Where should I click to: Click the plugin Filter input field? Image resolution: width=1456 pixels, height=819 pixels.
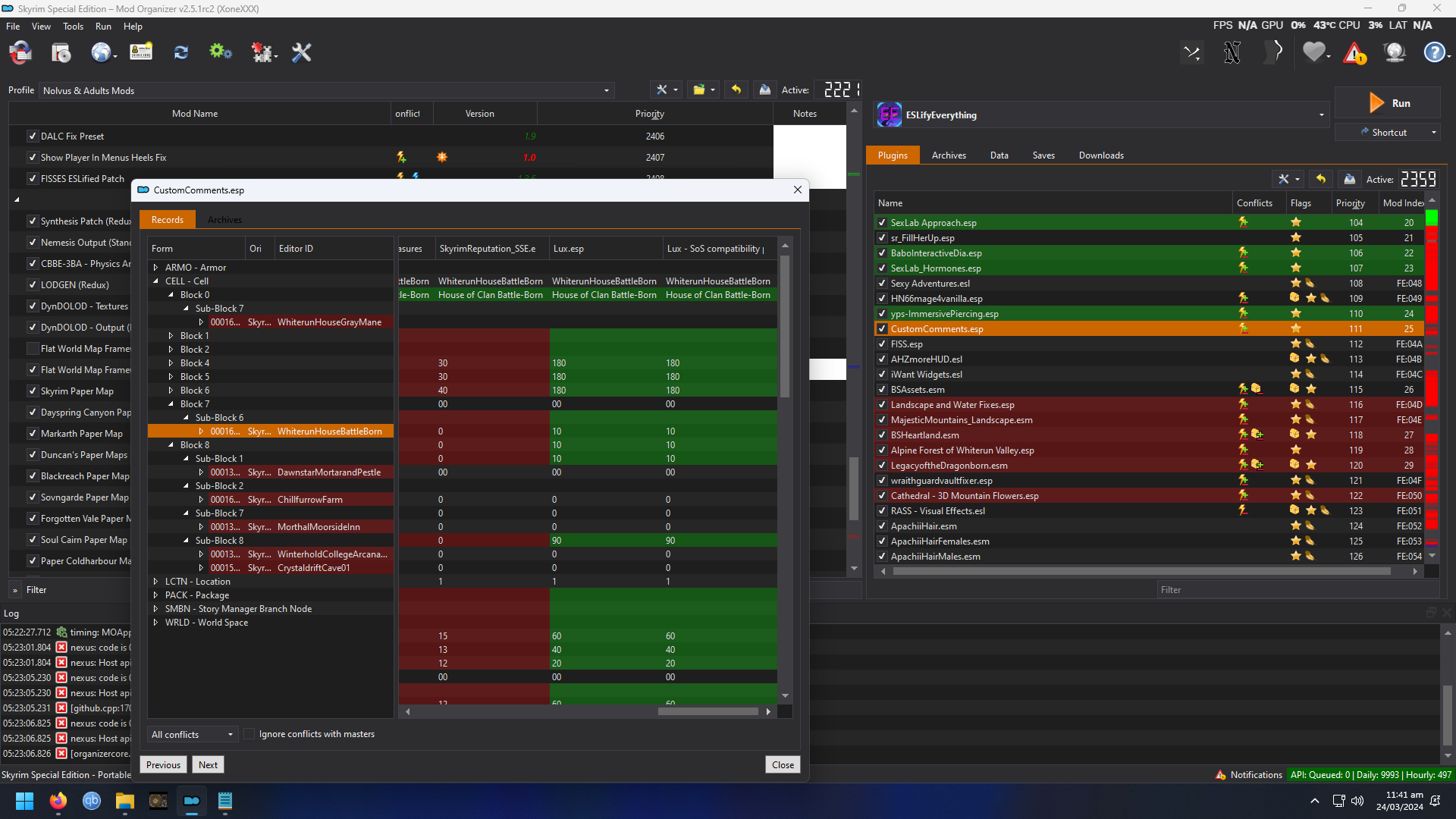pos(1297,590)
